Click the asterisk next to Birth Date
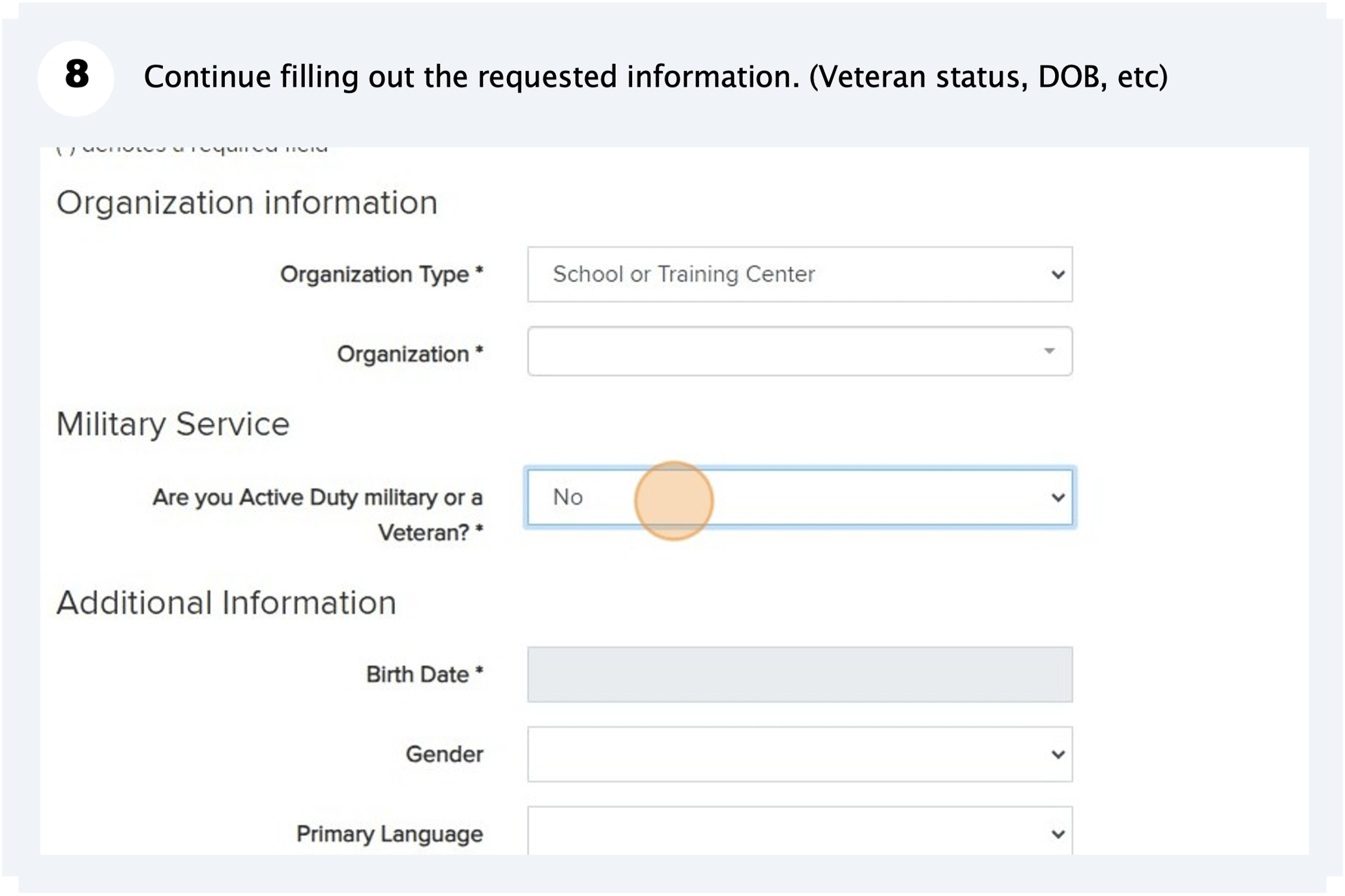This screenshot has height=896, width=1345. click(x=481, y=672)
